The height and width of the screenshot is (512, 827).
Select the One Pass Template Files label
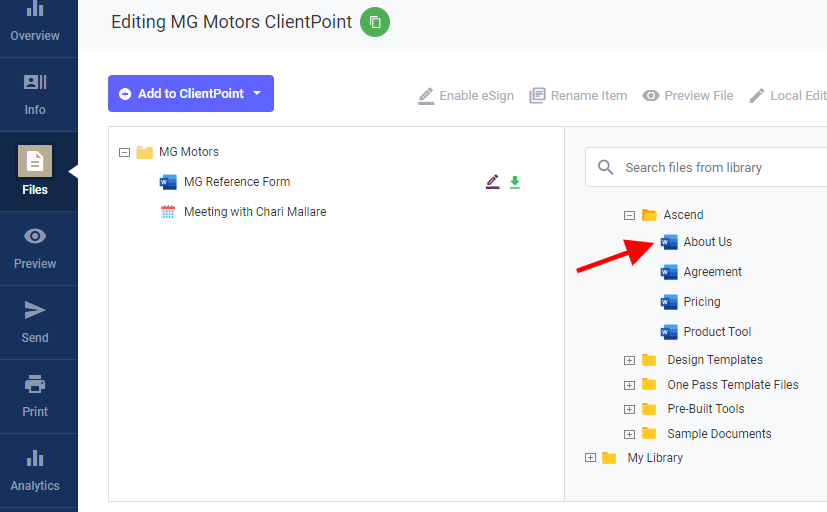[733, 384]
